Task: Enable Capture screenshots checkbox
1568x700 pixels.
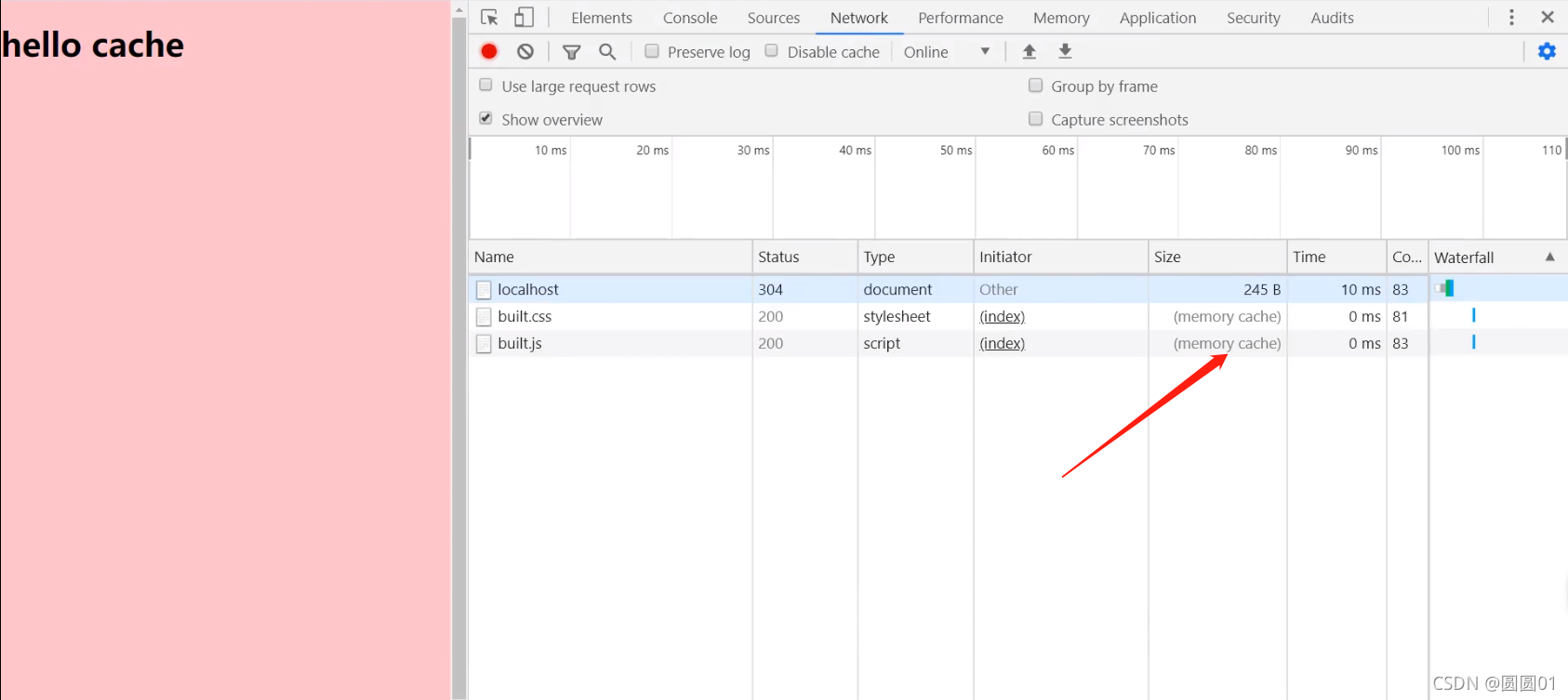Action: coord(1035,119)
